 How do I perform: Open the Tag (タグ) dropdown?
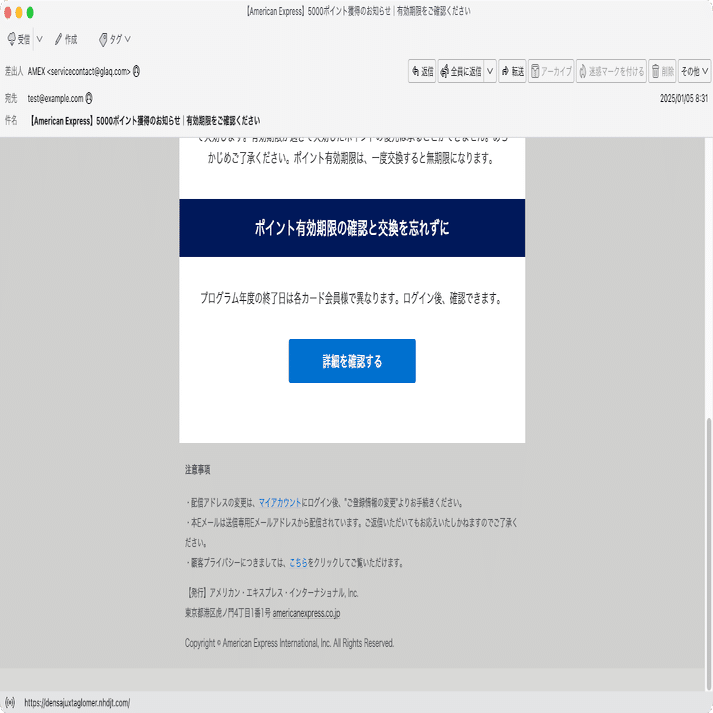pyautogui.click(x=115, y=39)
